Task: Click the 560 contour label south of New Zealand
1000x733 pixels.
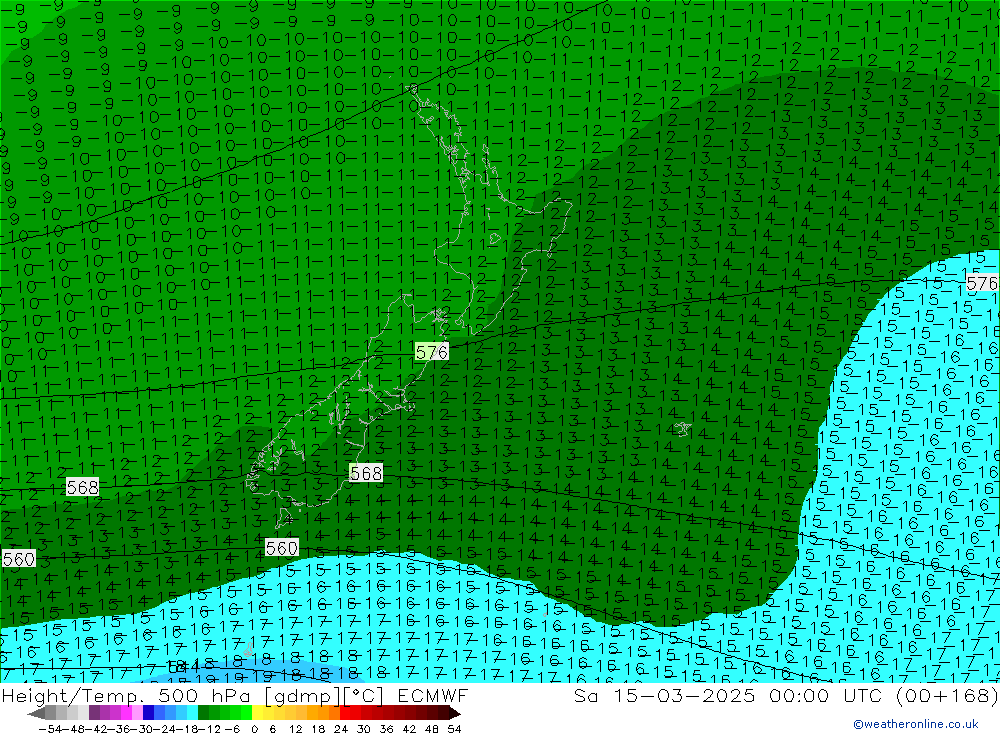Action: (281, 548)
